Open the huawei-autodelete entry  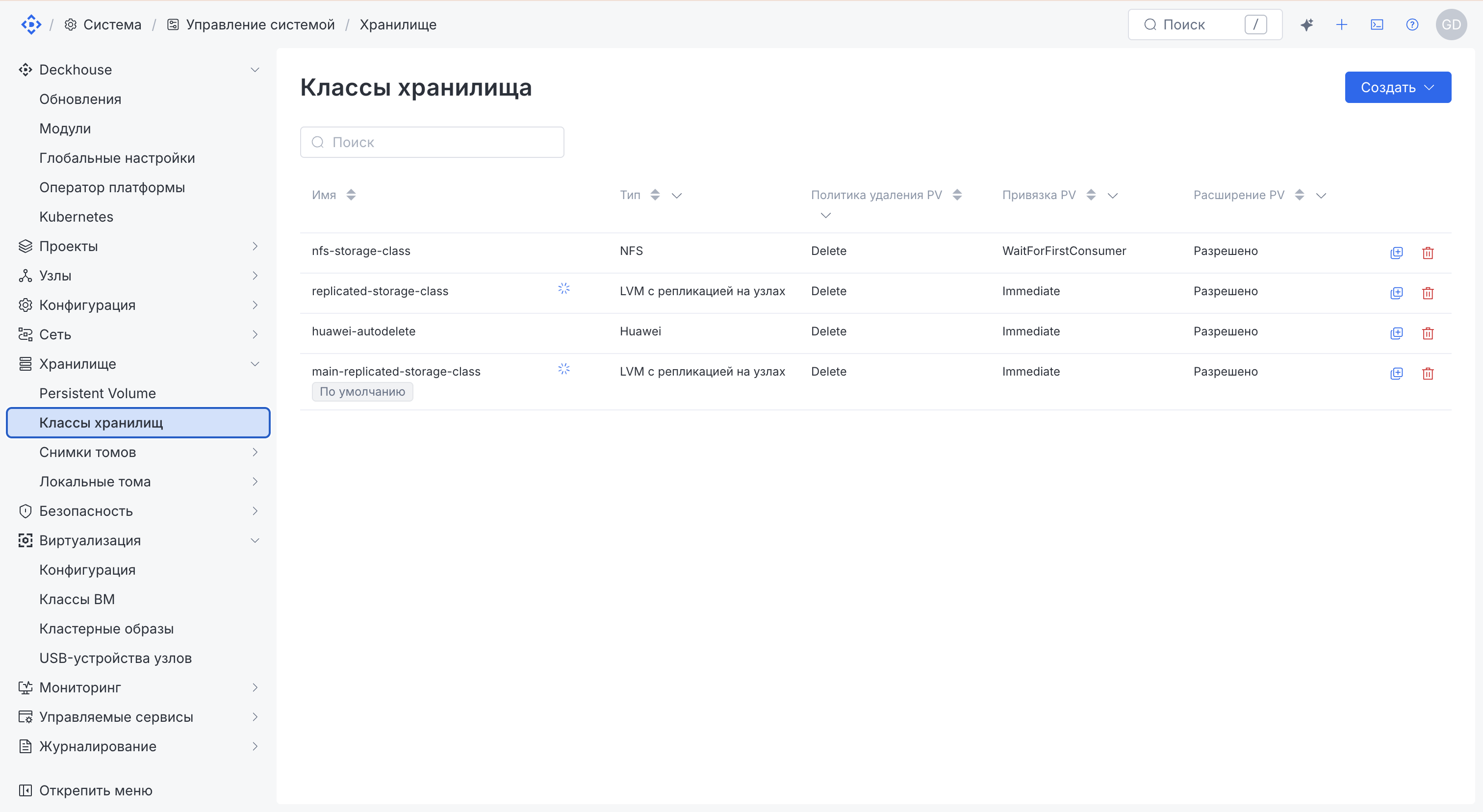363,331
